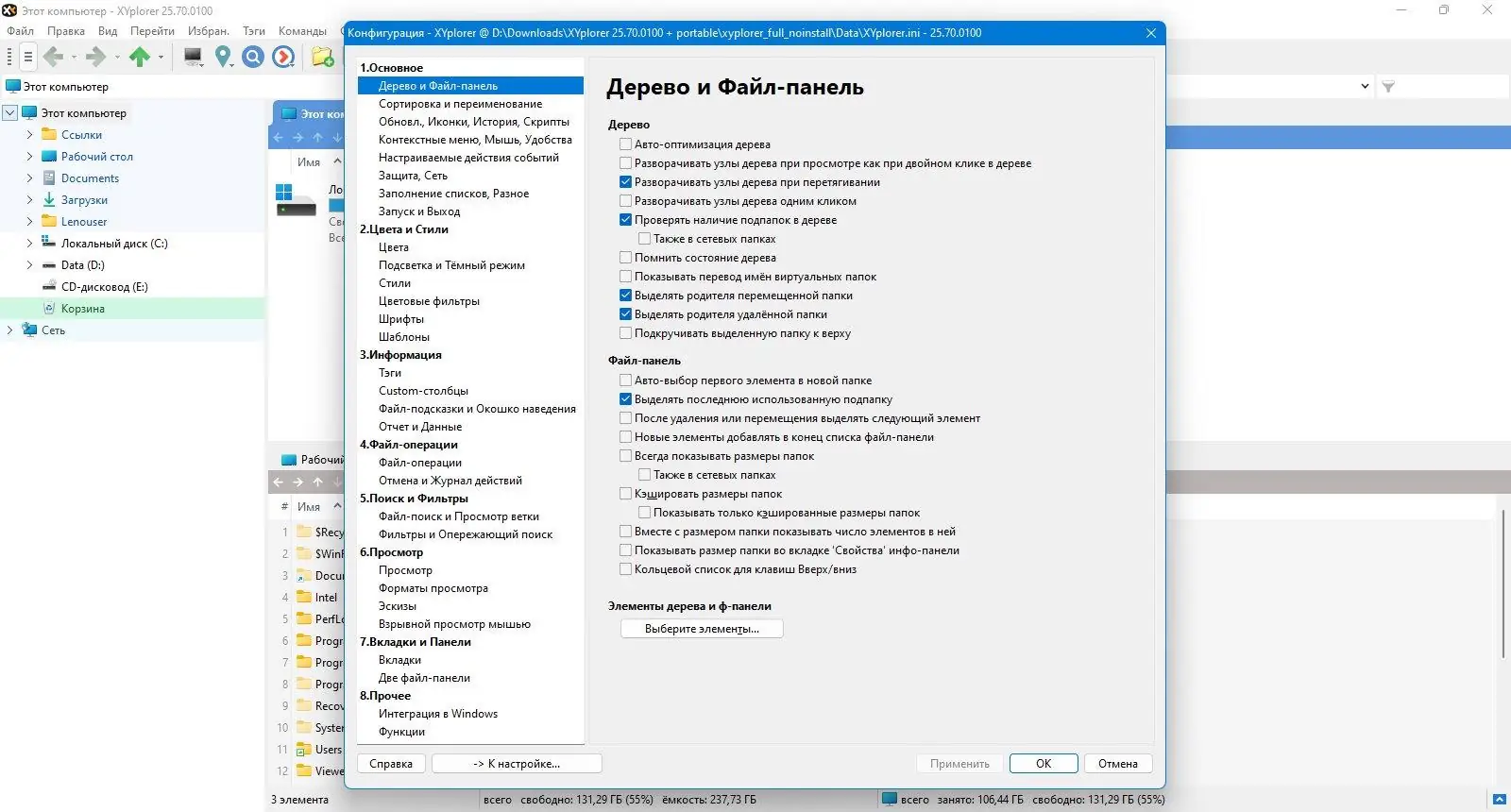The width and height of the screenshot is (1511, 812).
Task: Uncheck Разворачивать узлы дерева при перетягивании
Action: click(x=625, y=182)
